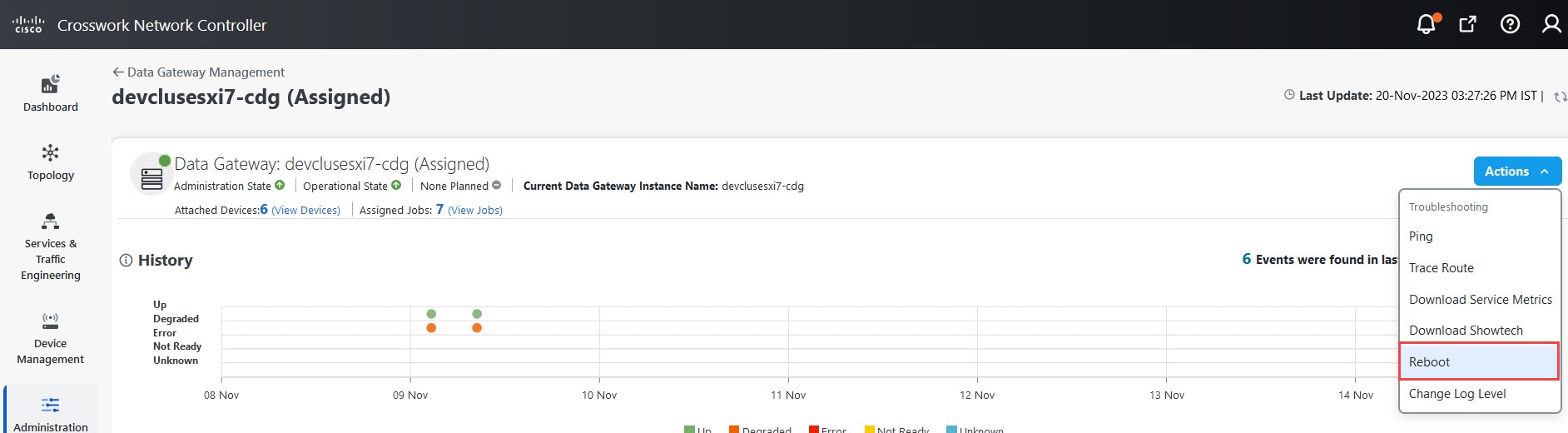This screenshot has height=433, width=1568.
Task: Choose Download Service Metrics
Action: click(1479, 300)
